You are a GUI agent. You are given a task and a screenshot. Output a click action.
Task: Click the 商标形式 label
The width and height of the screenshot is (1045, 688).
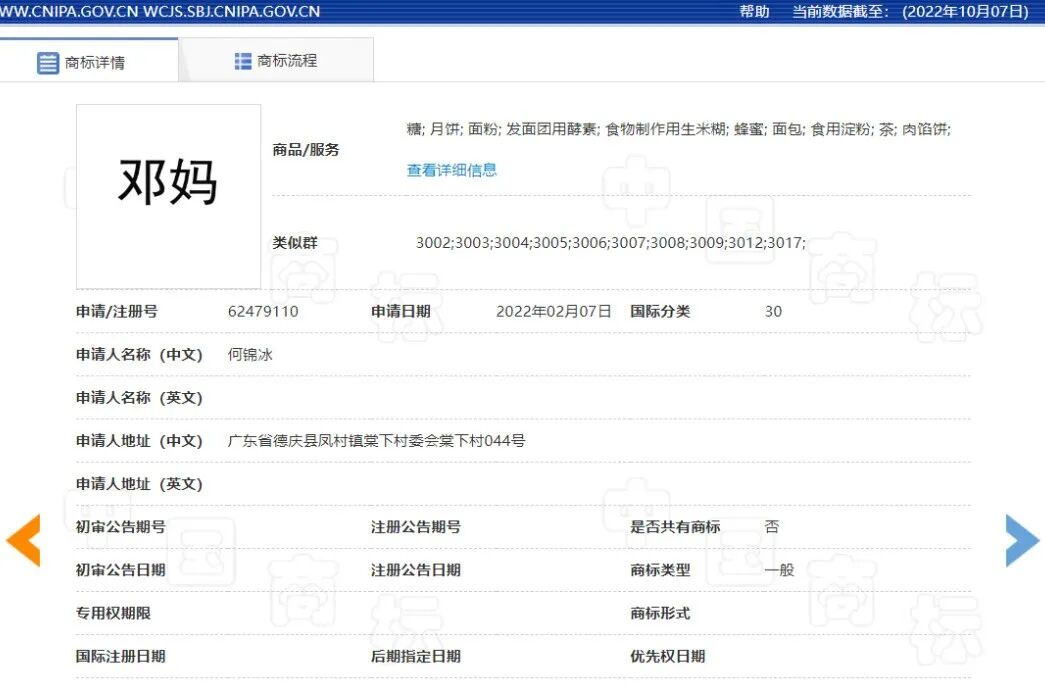point(660,613)
